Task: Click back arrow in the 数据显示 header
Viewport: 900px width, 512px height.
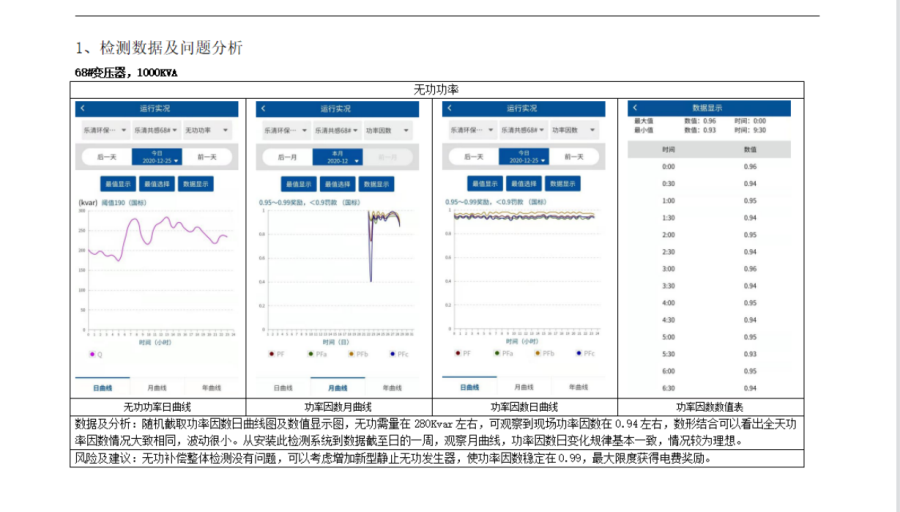Action: [635, 107]
